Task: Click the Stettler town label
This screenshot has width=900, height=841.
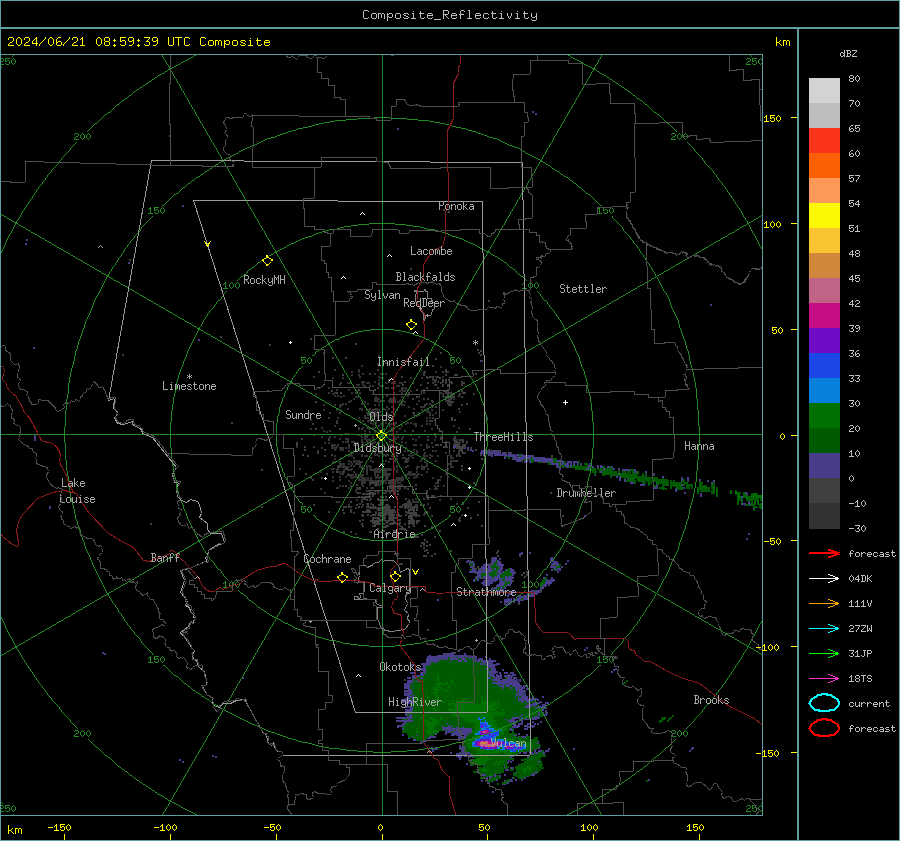Action: 583,289
